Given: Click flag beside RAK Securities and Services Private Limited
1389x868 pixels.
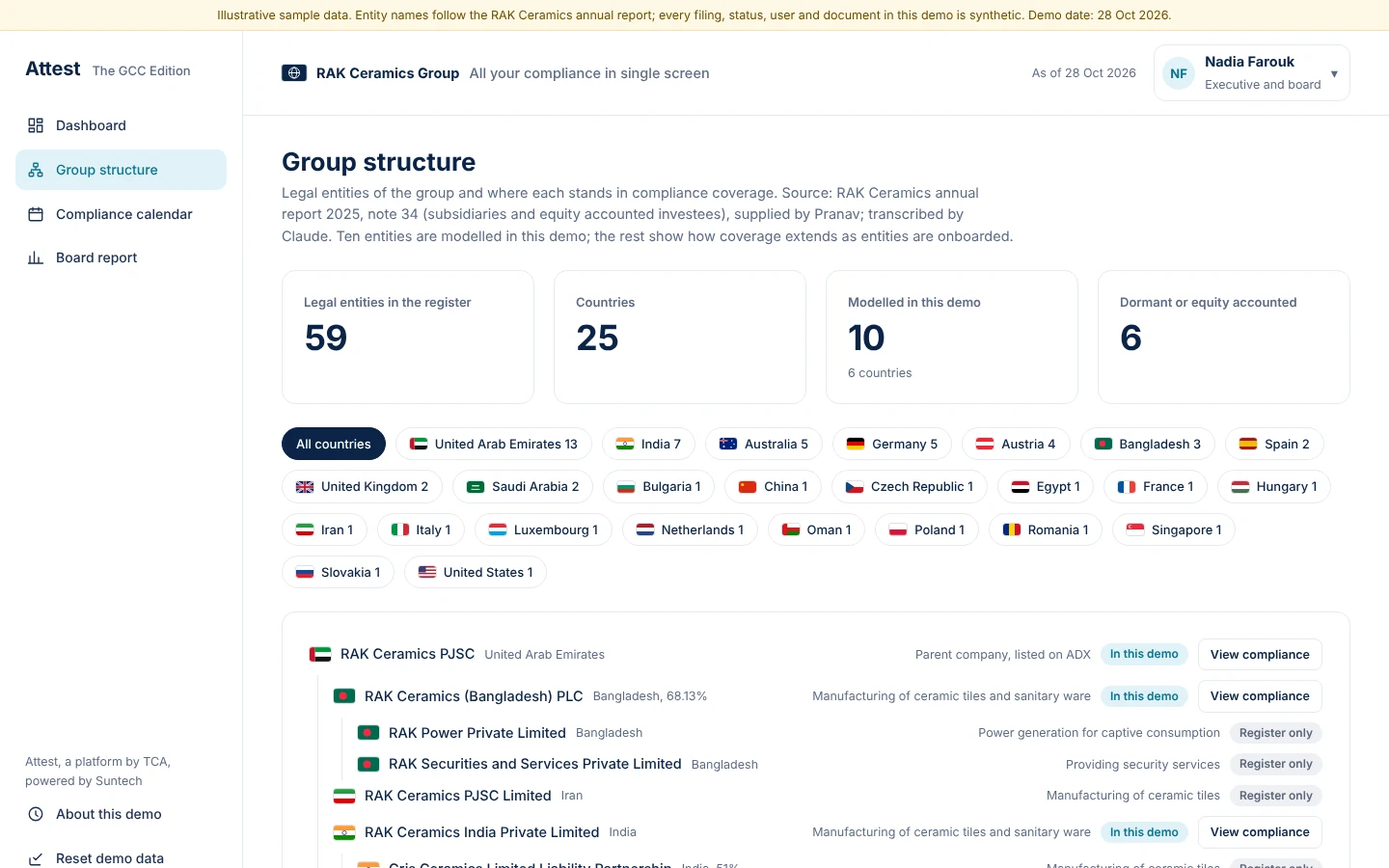Looking at the screenshot, I should [368, 764].
